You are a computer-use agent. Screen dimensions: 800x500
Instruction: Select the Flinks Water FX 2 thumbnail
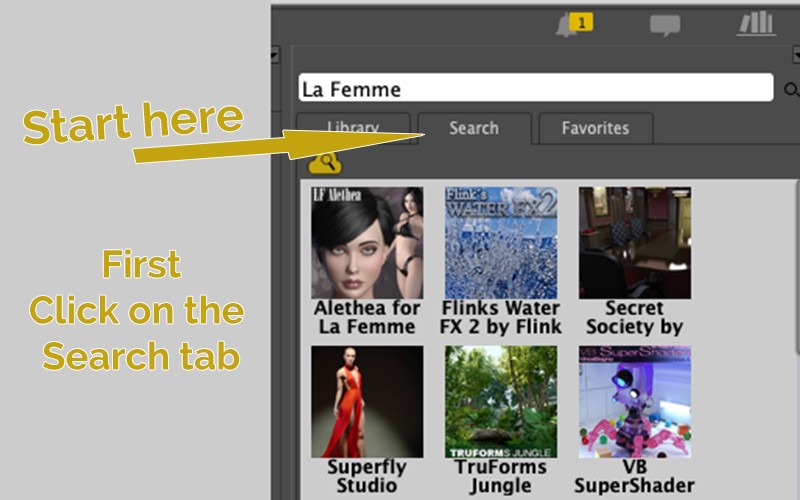pyautogui.click(x=501, y=243)
